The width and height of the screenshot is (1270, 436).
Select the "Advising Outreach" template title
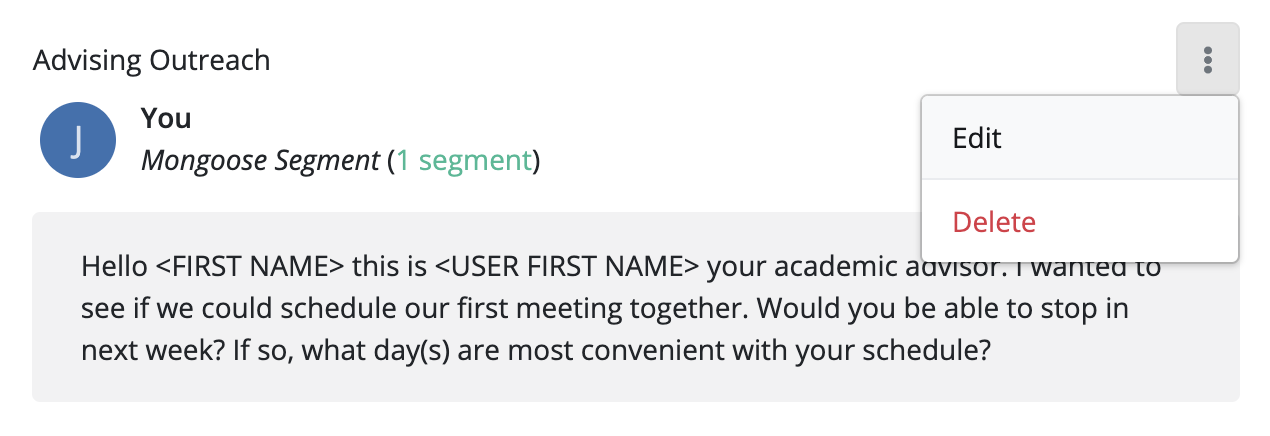tap(151, 60)
